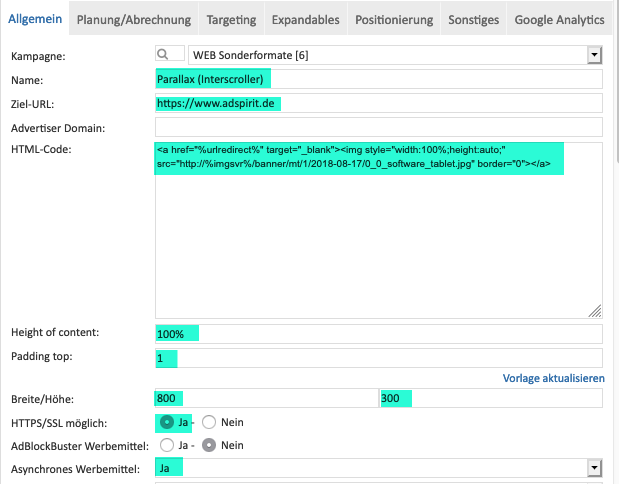Image resolution: width=619 pixels, height=485 pixels.
Task: Switch to the Planung/Abrechnung tab
Action: pos(134,19)
